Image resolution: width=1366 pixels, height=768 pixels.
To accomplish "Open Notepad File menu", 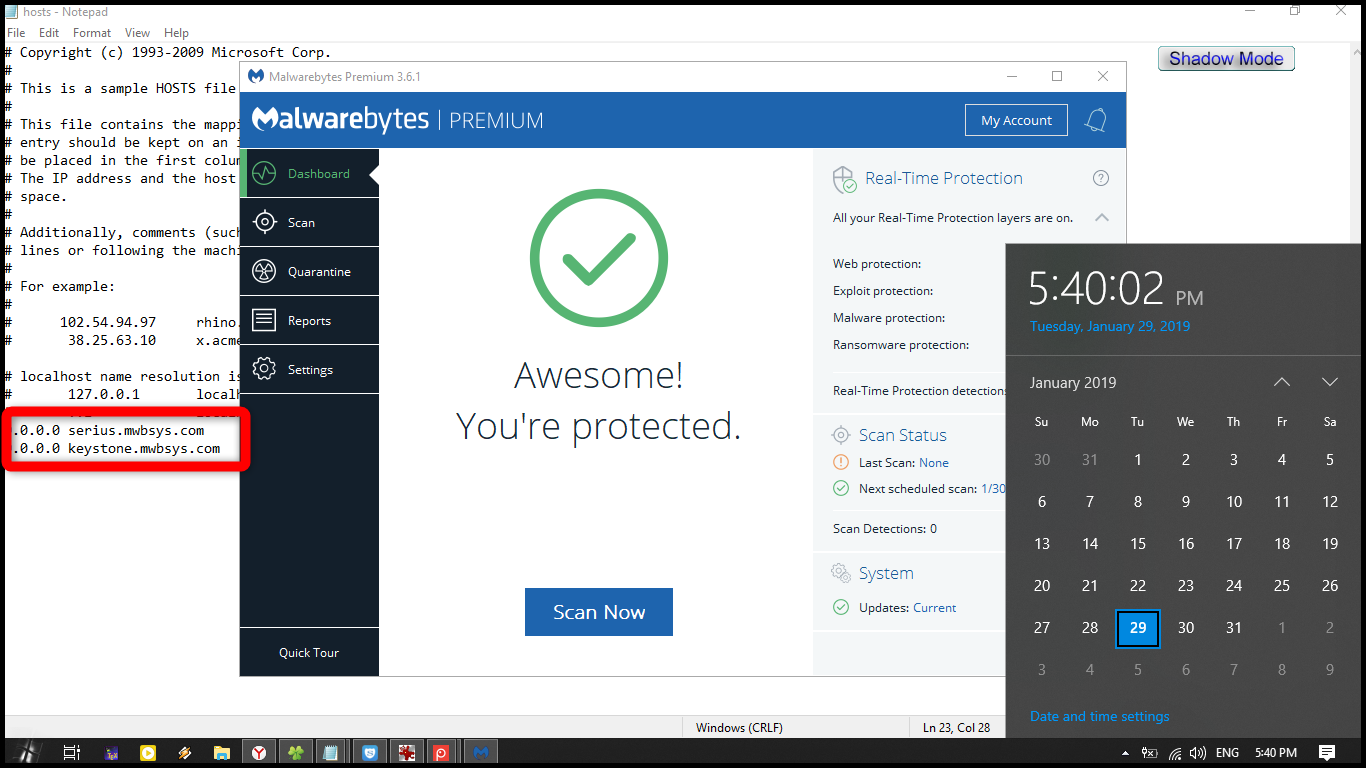I will coord(16,33).
